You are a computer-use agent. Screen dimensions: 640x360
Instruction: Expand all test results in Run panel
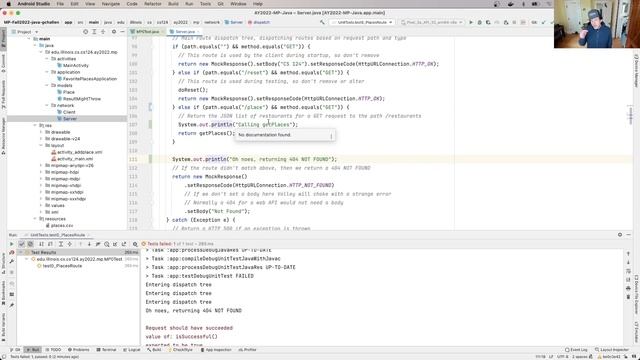click(61, 244)
